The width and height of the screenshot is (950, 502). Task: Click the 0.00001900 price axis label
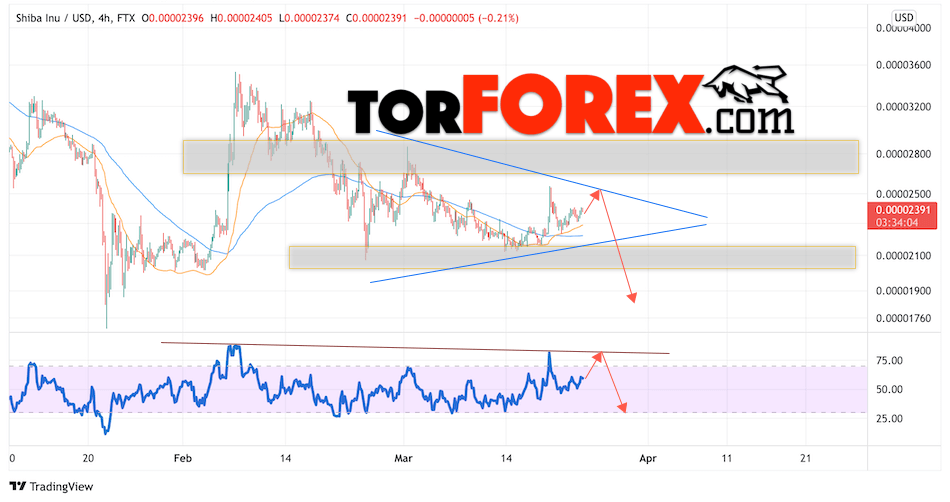click(x=903, y=291)
